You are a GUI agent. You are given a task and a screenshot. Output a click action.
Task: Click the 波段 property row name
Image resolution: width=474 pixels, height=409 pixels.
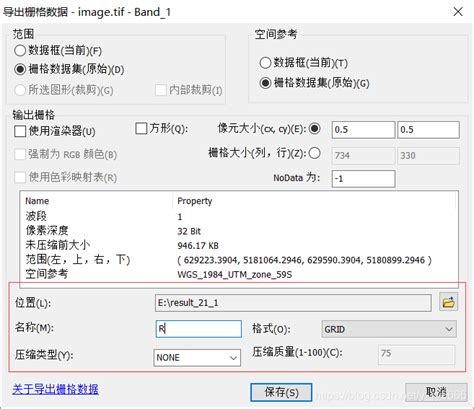pos(36,216)
